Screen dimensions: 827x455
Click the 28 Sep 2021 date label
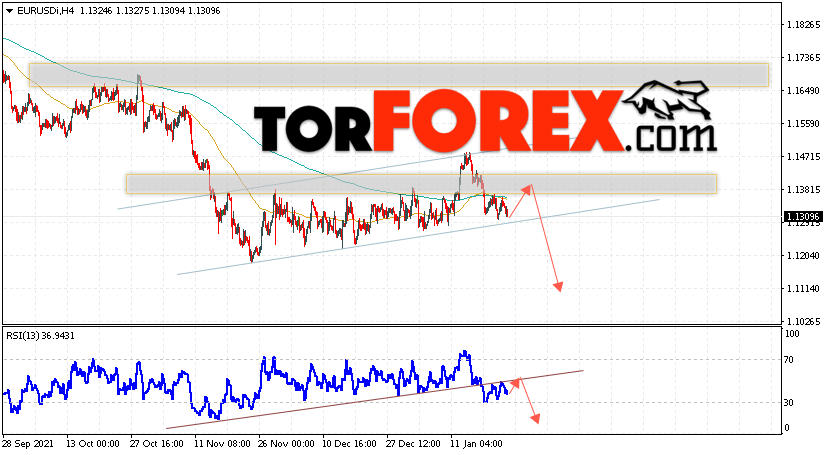coord(28,444)
